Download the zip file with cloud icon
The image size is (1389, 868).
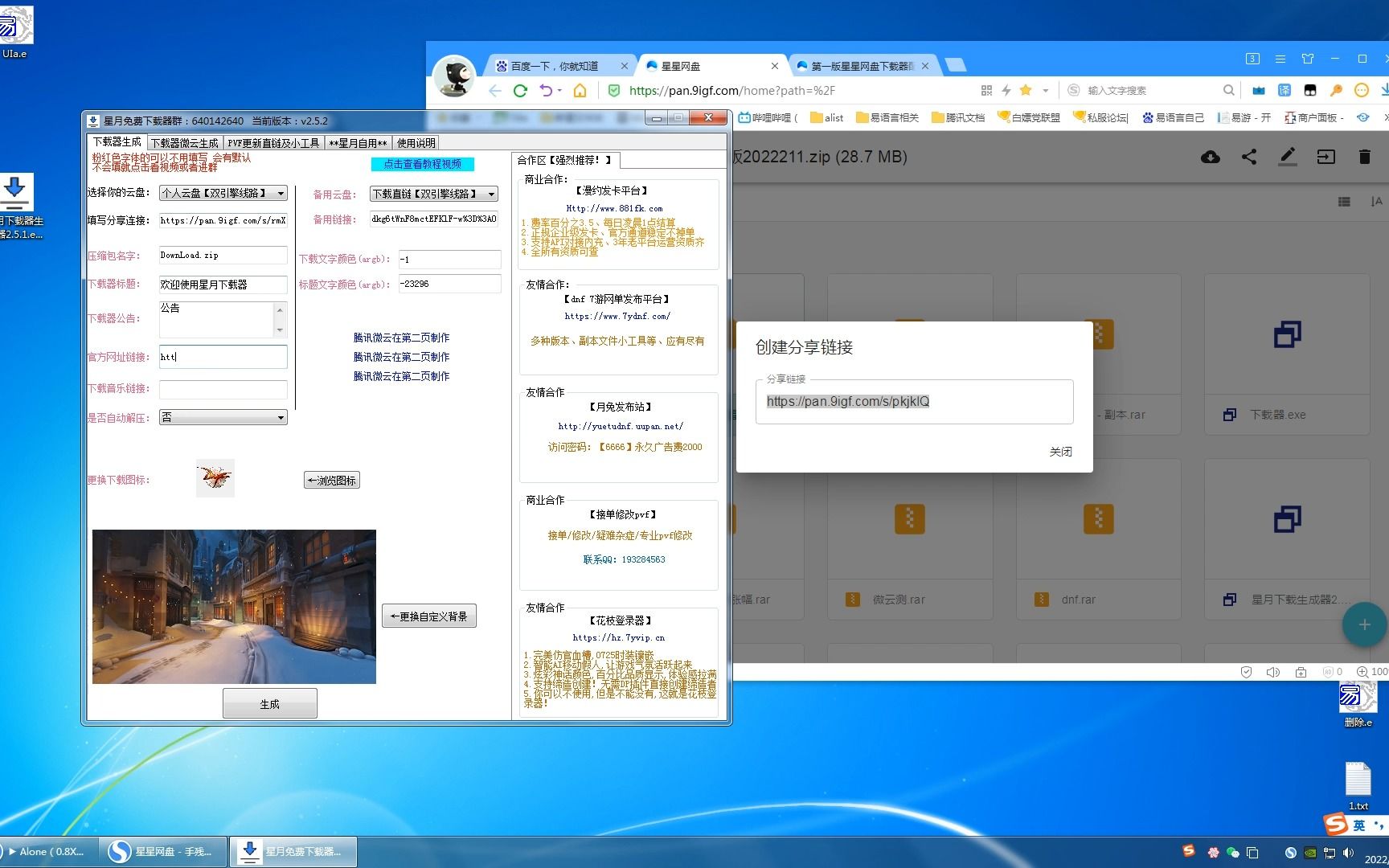1210,157
